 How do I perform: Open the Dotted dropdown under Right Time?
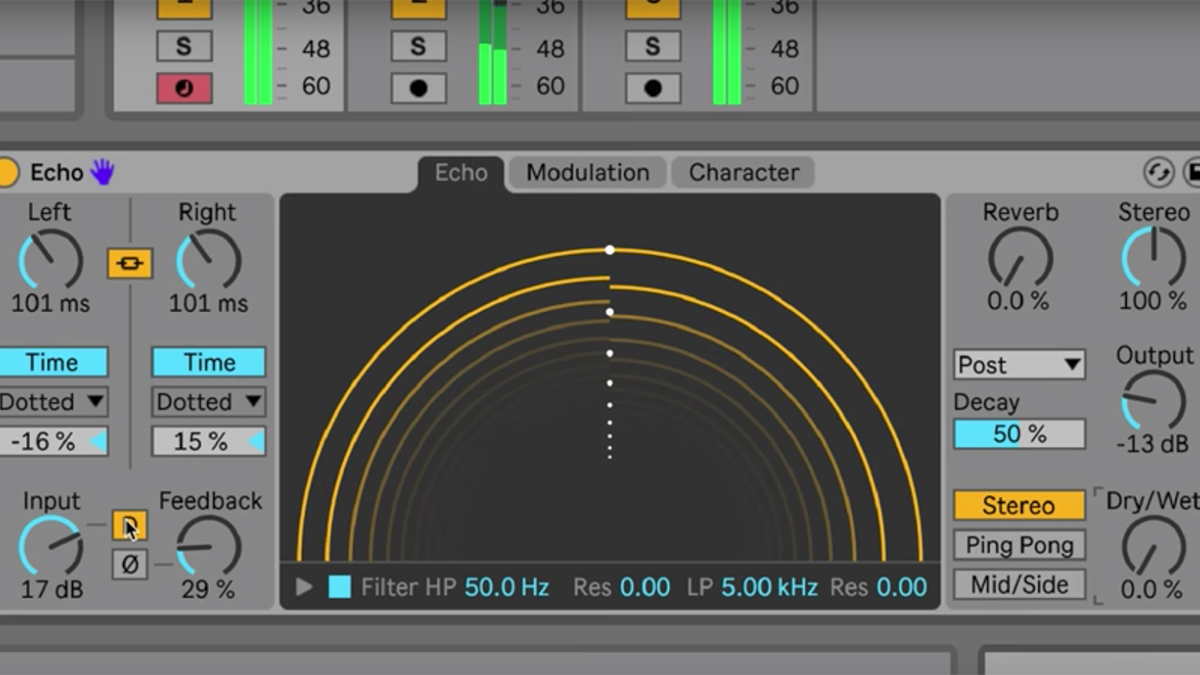pos(207,402)
